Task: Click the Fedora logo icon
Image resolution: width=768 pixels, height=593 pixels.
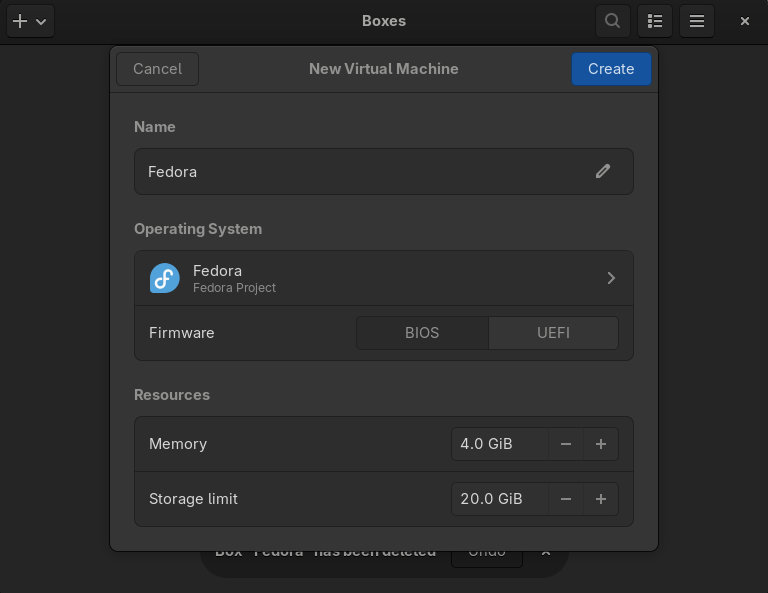Action: [165, 278]
